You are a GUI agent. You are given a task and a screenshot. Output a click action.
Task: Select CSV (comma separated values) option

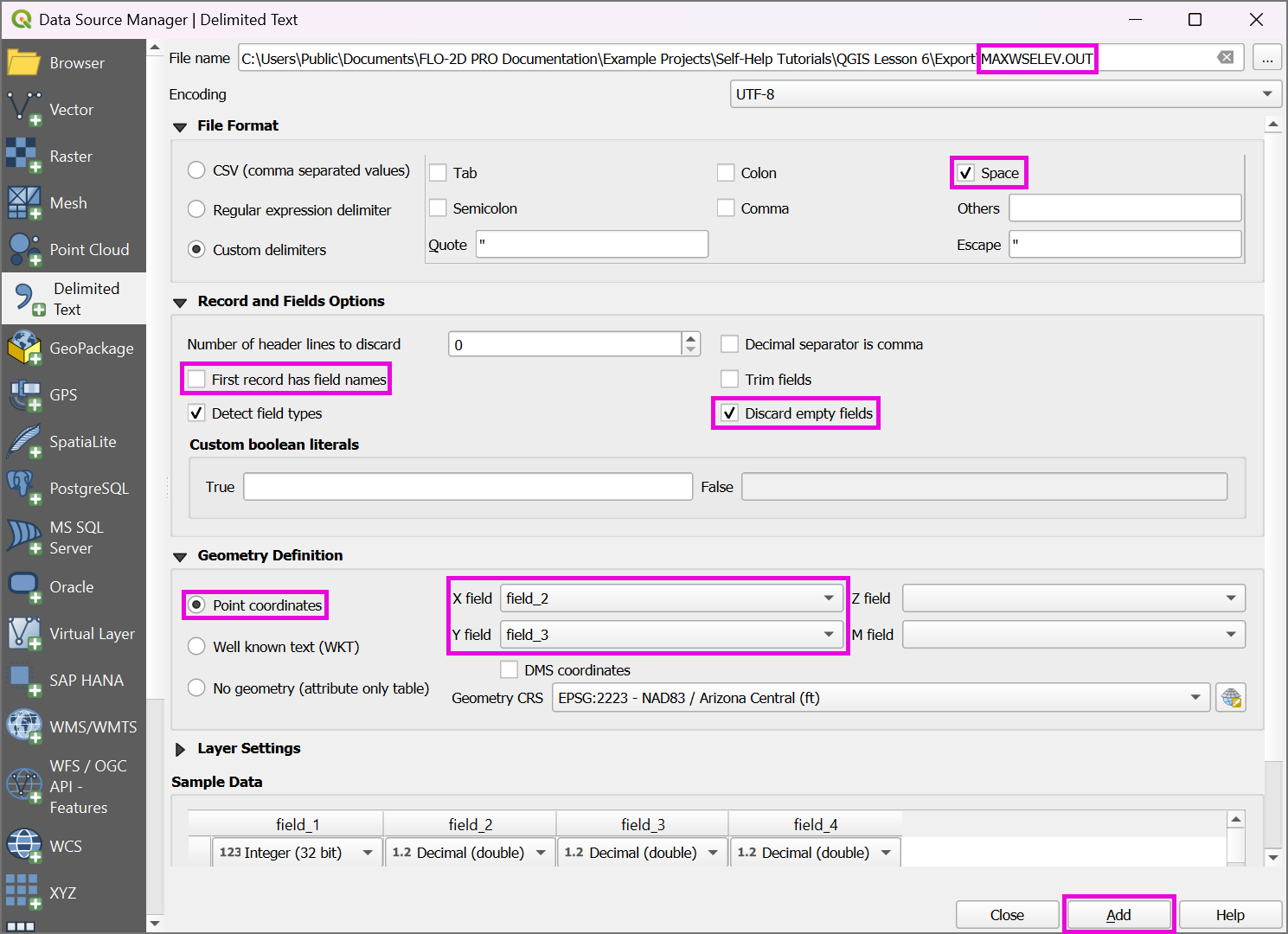[196, 170]
